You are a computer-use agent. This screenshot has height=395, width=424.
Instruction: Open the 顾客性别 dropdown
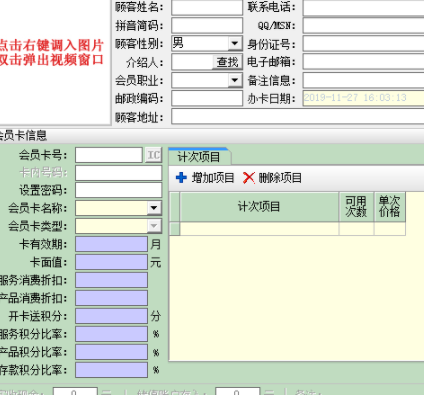235,43
